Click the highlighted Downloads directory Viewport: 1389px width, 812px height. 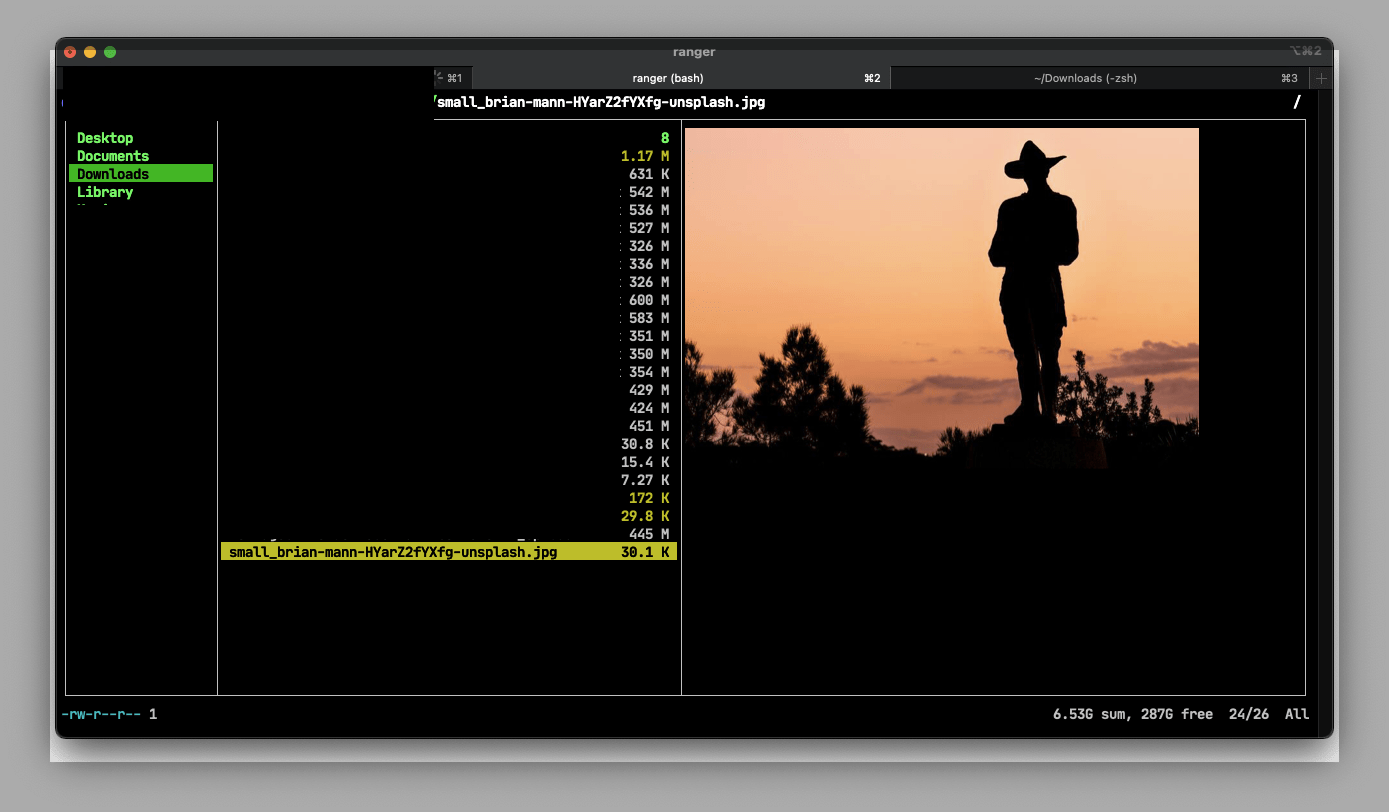point(113,174)
